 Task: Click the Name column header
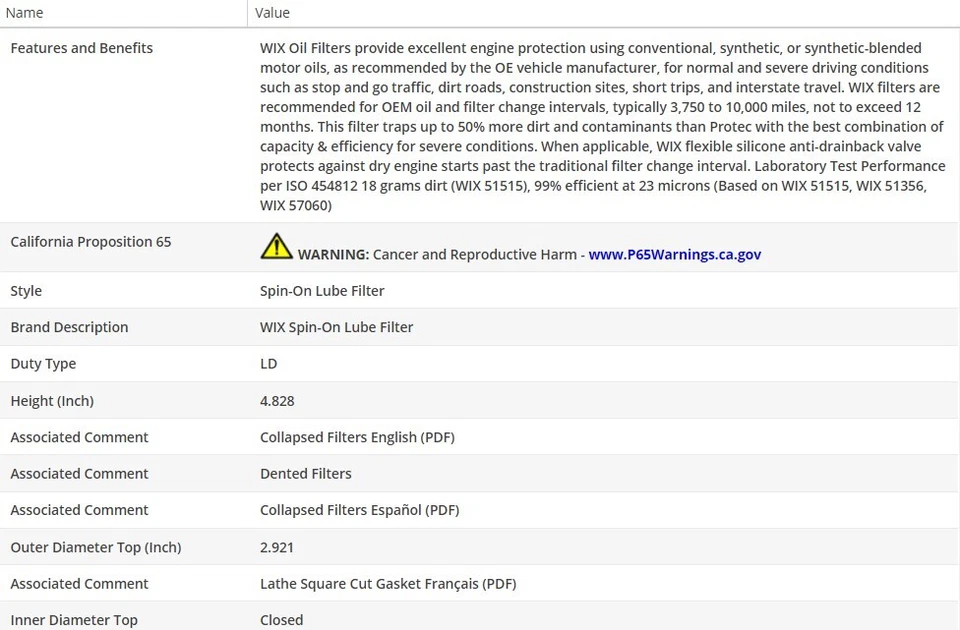coord(25,13)
